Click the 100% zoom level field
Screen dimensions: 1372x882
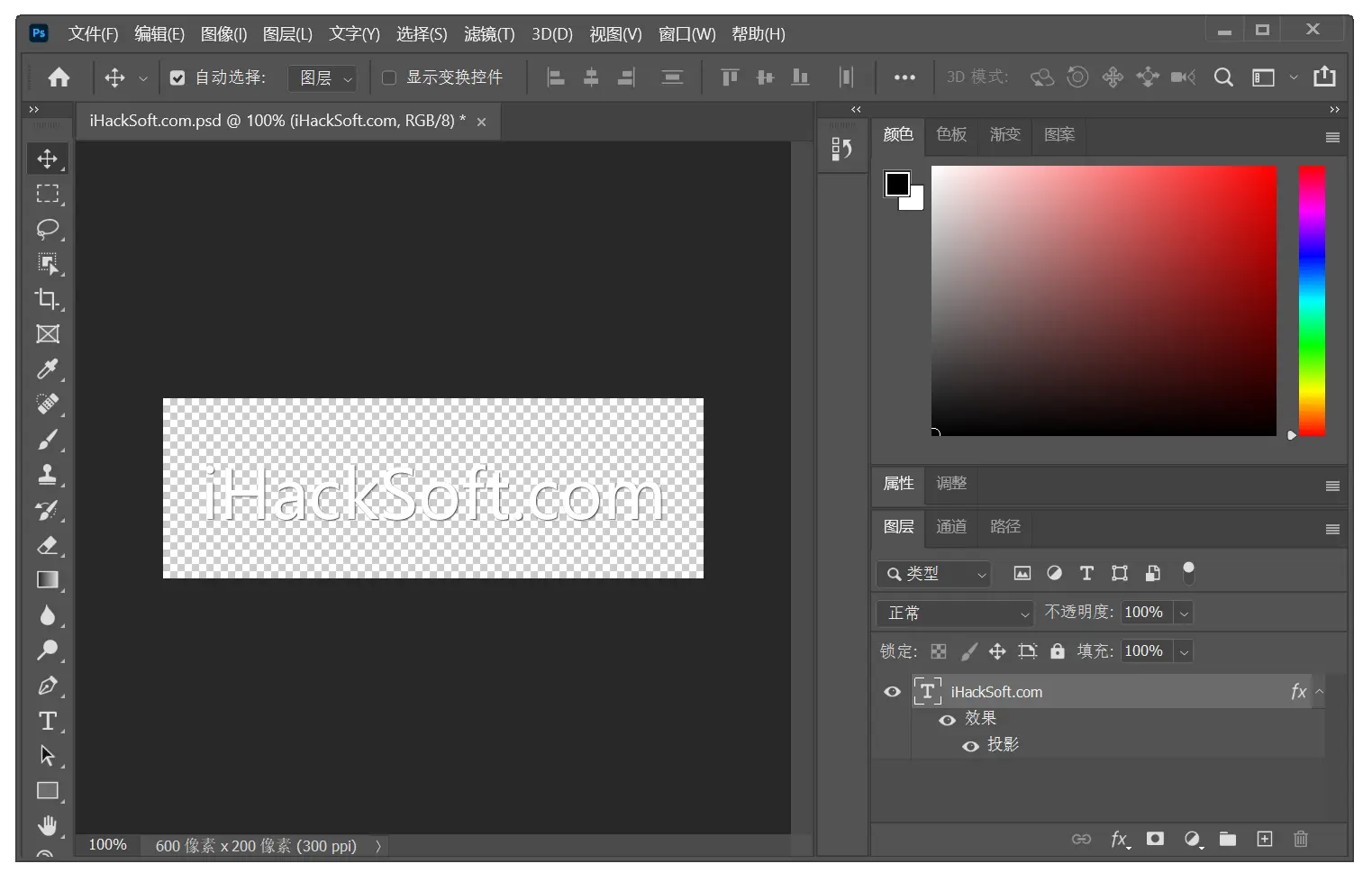(107, 845)
